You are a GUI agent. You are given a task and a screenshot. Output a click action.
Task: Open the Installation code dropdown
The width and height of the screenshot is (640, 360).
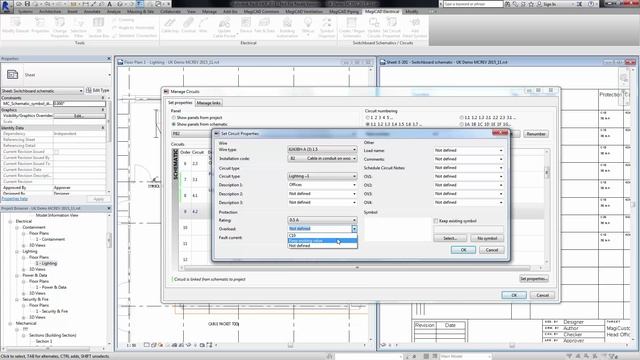[322, 158]
